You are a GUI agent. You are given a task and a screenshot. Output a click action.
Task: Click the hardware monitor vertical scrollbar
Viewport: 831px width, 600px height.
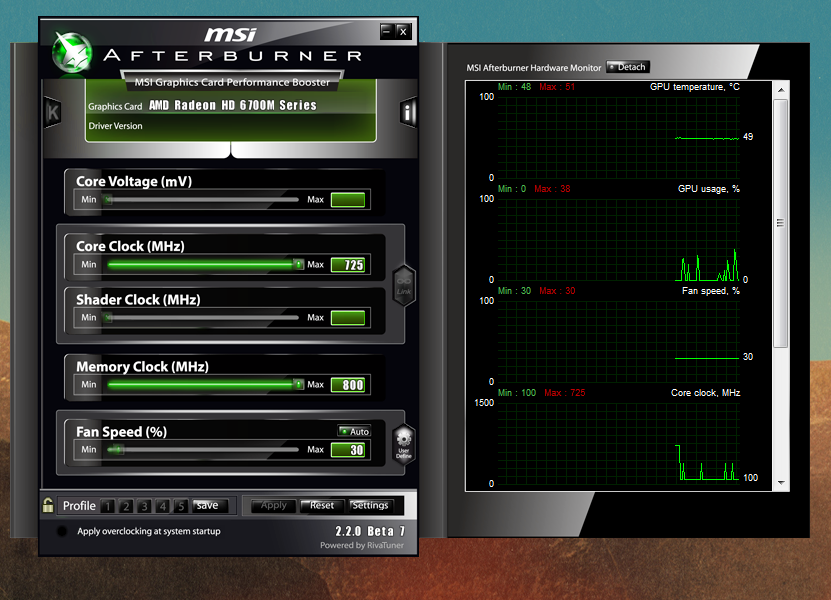pos(781,220)
